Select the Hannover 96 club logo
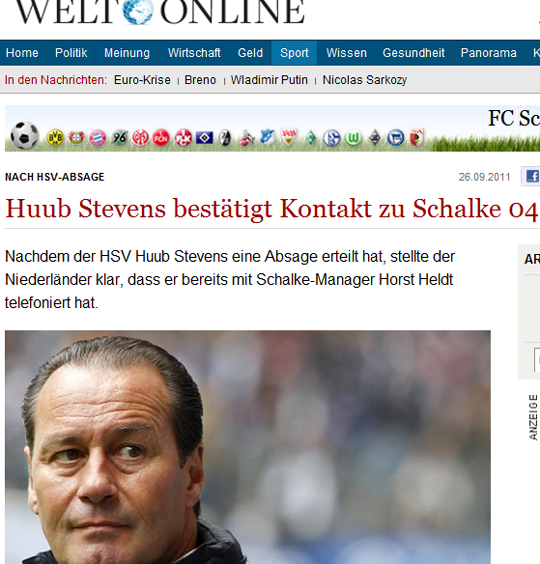The height and width of the screenshot is (564, 540). (119, 138)
